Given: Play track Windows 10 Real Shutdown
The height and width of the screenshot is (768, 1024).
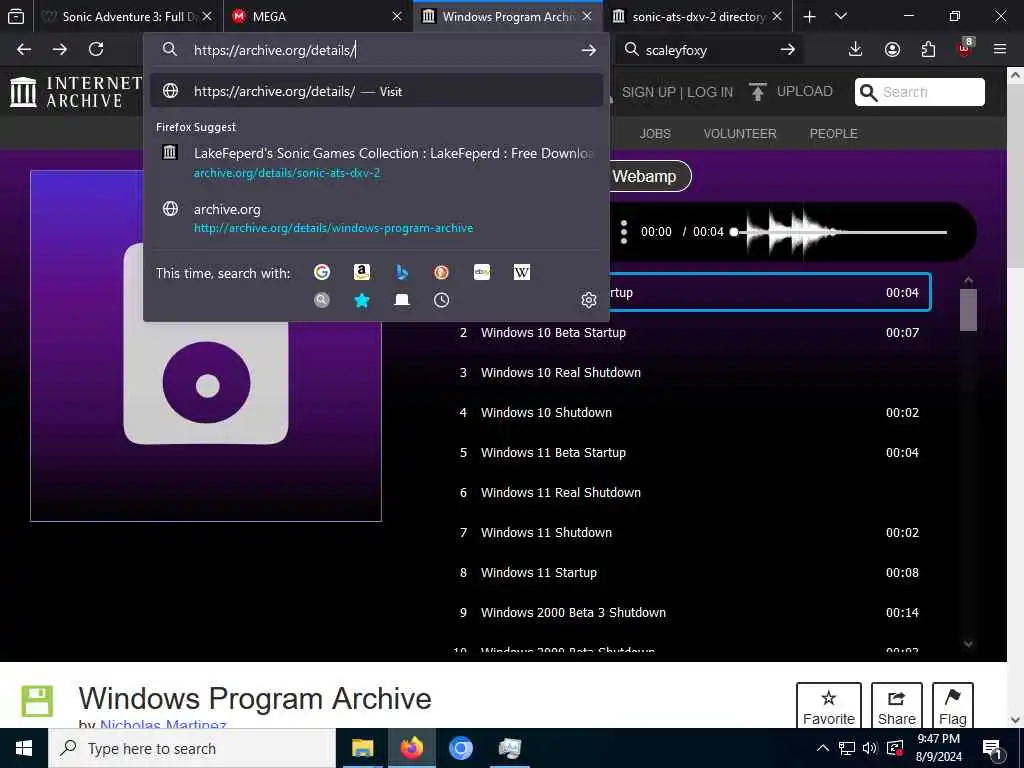Looking at the screenshot, I should pyautogui.click(x=689, y=372).
